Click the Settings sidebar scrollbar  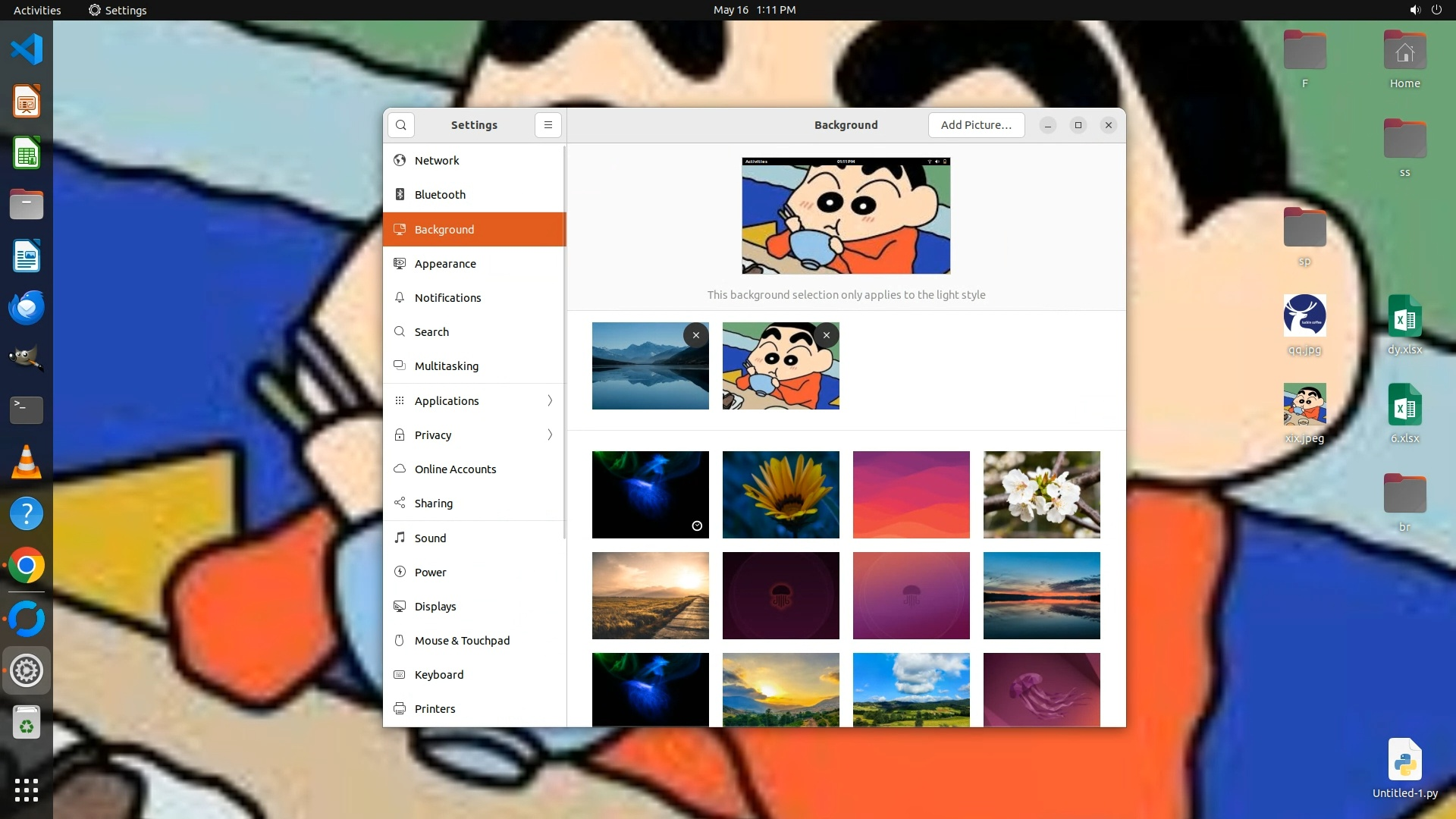click(564, 341)
